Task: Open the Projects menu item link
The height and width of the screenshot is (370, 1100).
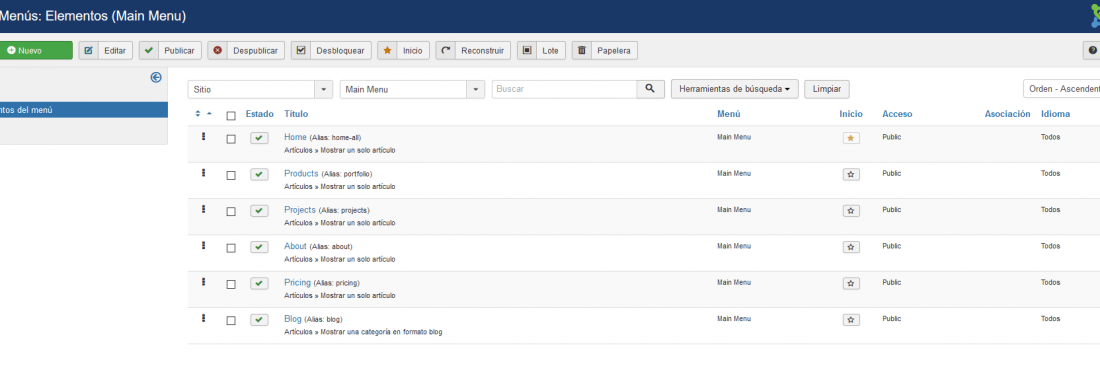Action: point(300,209)
